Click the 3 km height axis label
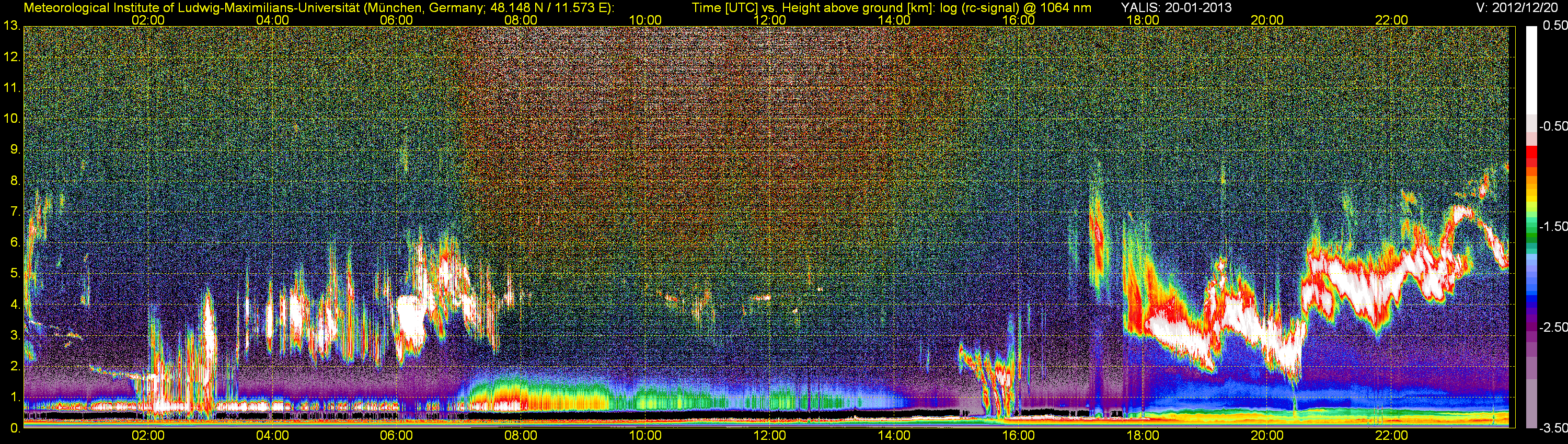Image resolution: width=1568 pixels, height=444 pixels. pyautogui.click(x=15, y=335)
